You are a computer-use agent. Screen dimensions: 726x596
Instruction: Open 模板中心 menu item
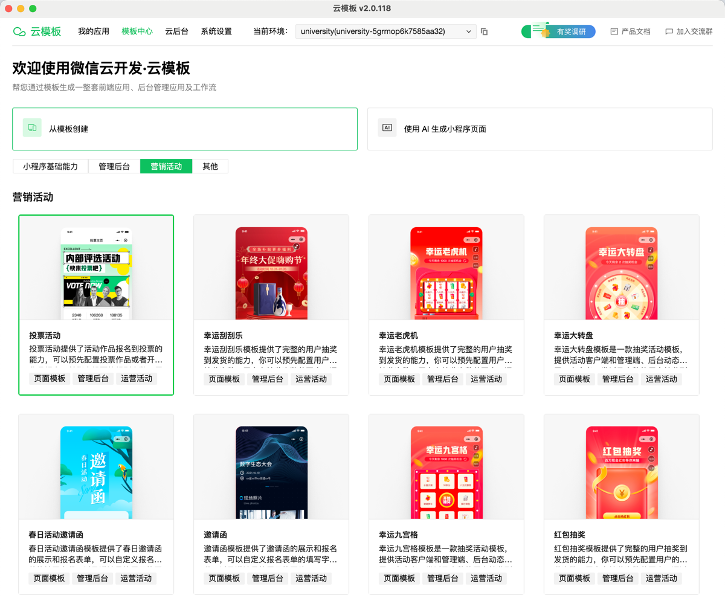[137, 31]
